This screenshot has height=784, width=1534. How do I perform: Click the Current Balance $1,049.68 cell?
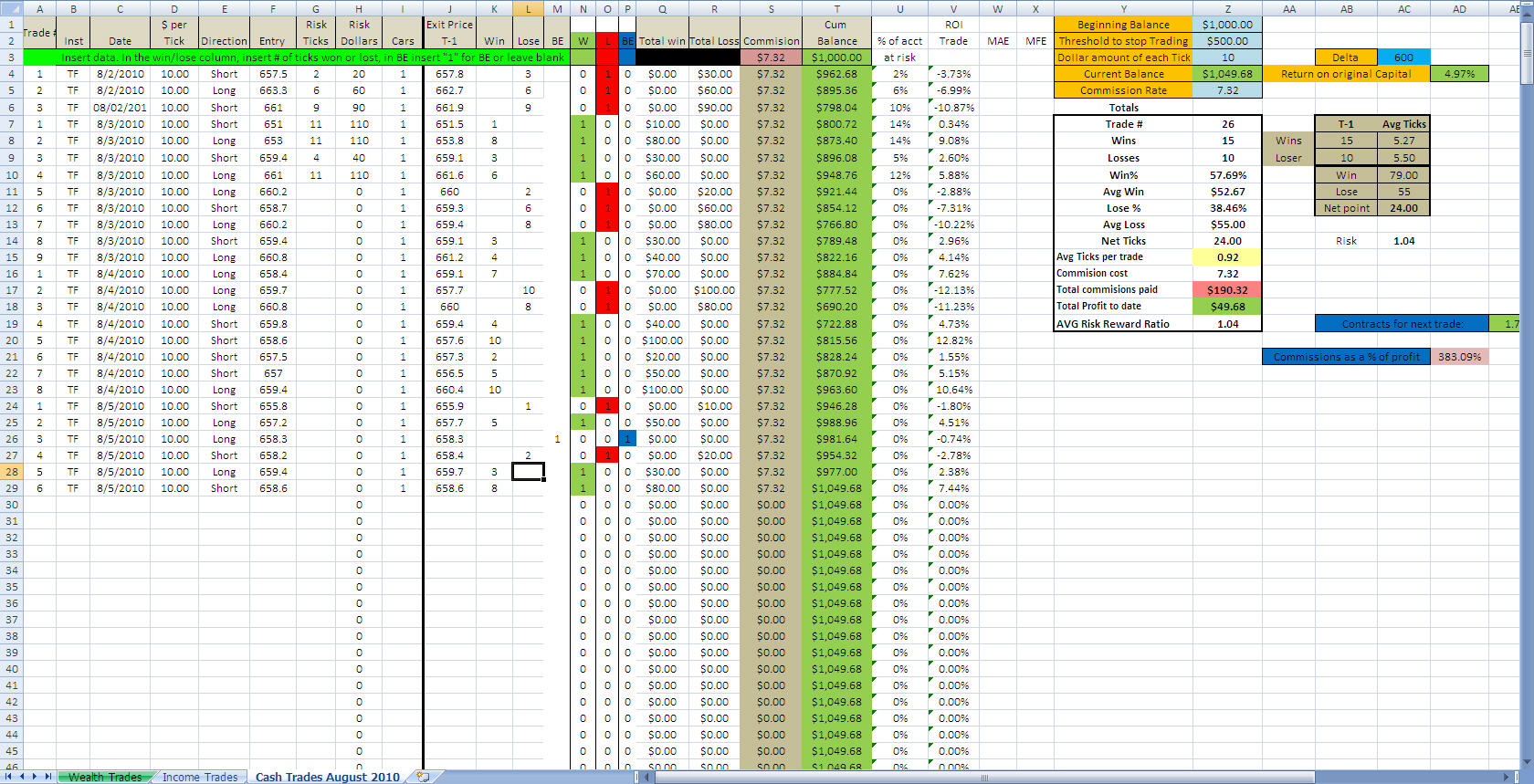[x=1227, y=74]
